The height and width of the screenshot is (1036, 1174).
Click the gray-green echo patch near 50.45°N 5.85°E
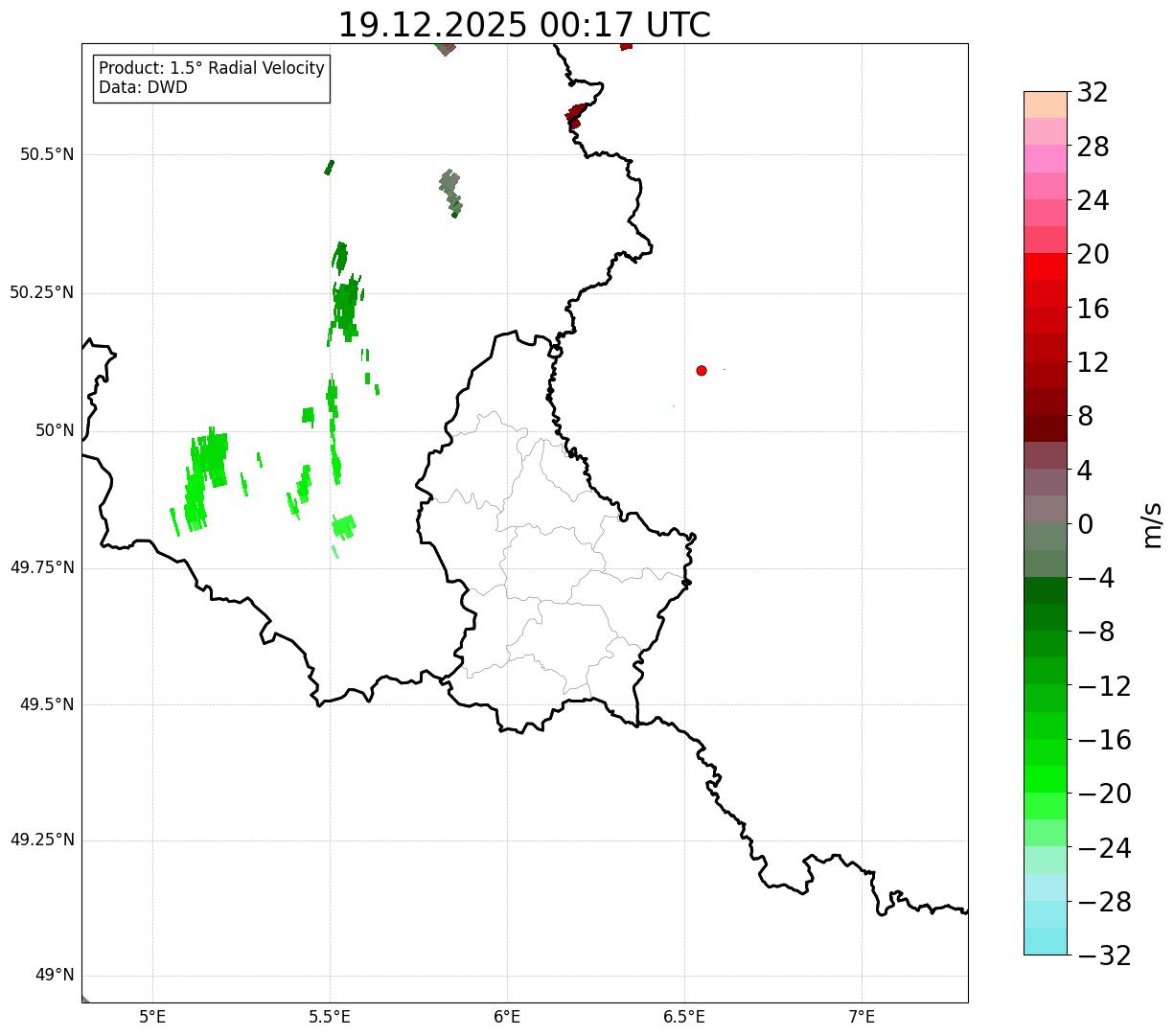pyautogui.click(x=451, y=194)
